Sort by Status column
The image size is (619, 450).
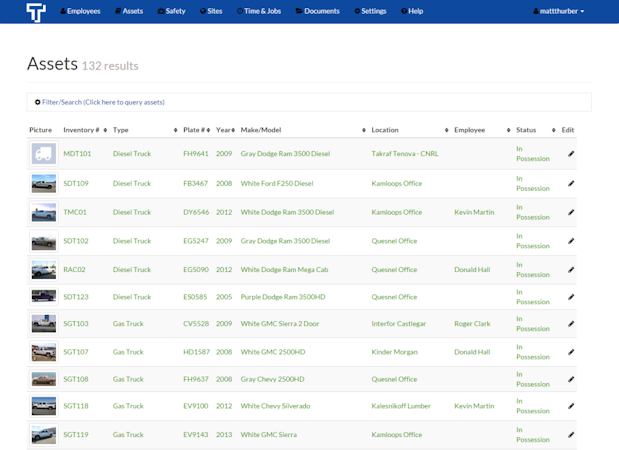pos(536,130)
